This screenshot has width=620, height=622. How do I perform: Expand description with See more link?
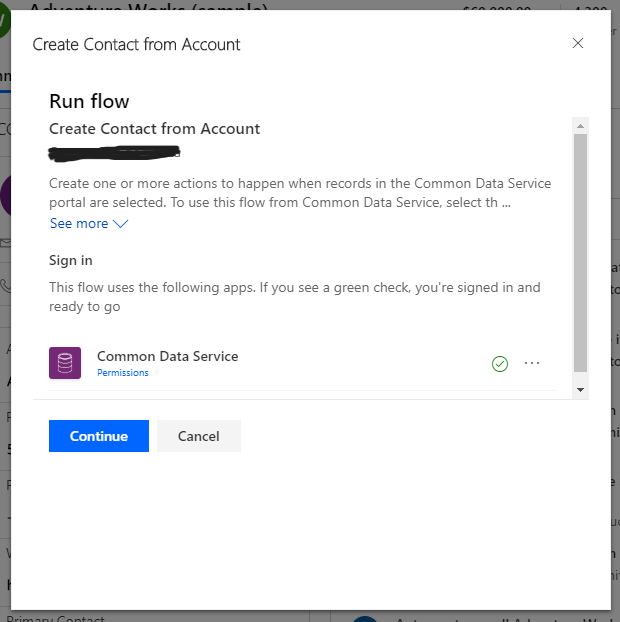pyautogui.click(x=79, y=223)
